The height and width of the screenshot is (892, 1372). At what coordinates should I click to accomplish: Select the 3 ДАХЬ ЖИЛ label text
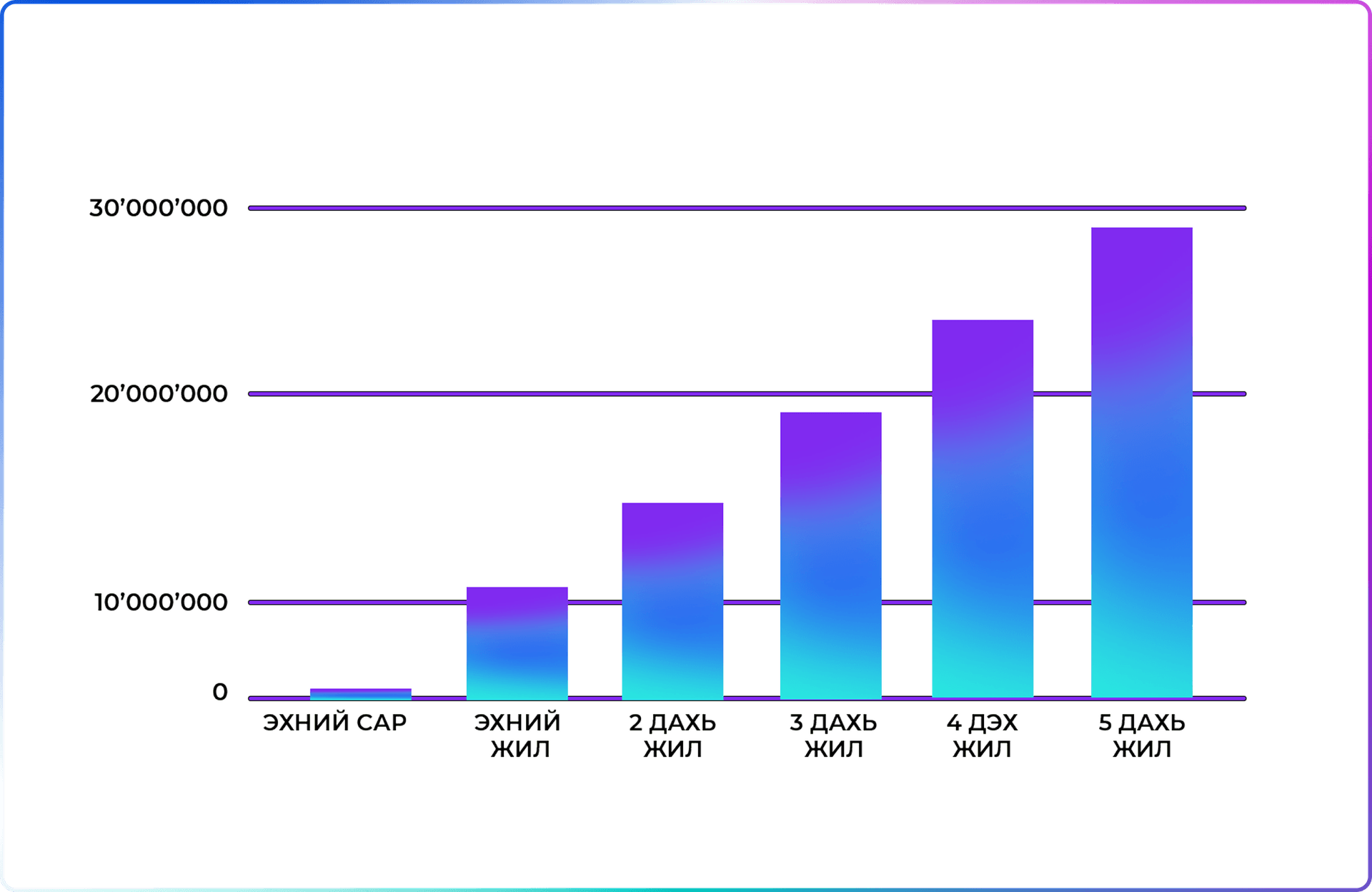point(832,735)
